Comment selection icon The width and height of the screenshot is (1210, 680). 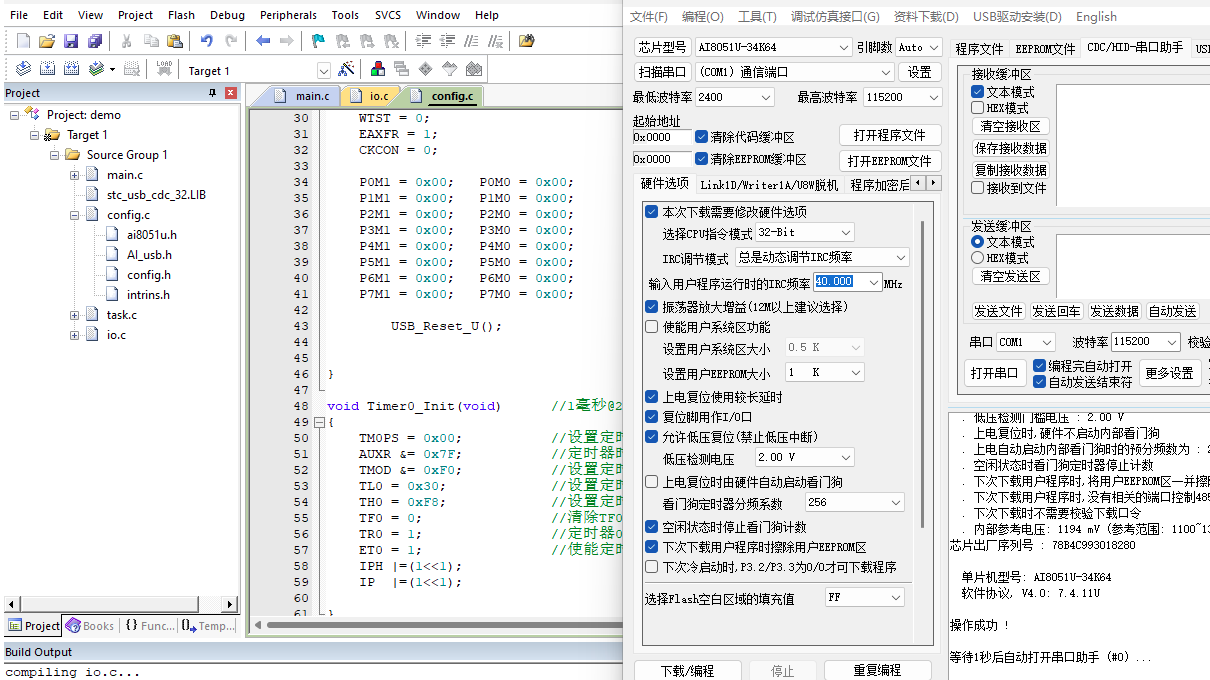[x=471, y=41]
